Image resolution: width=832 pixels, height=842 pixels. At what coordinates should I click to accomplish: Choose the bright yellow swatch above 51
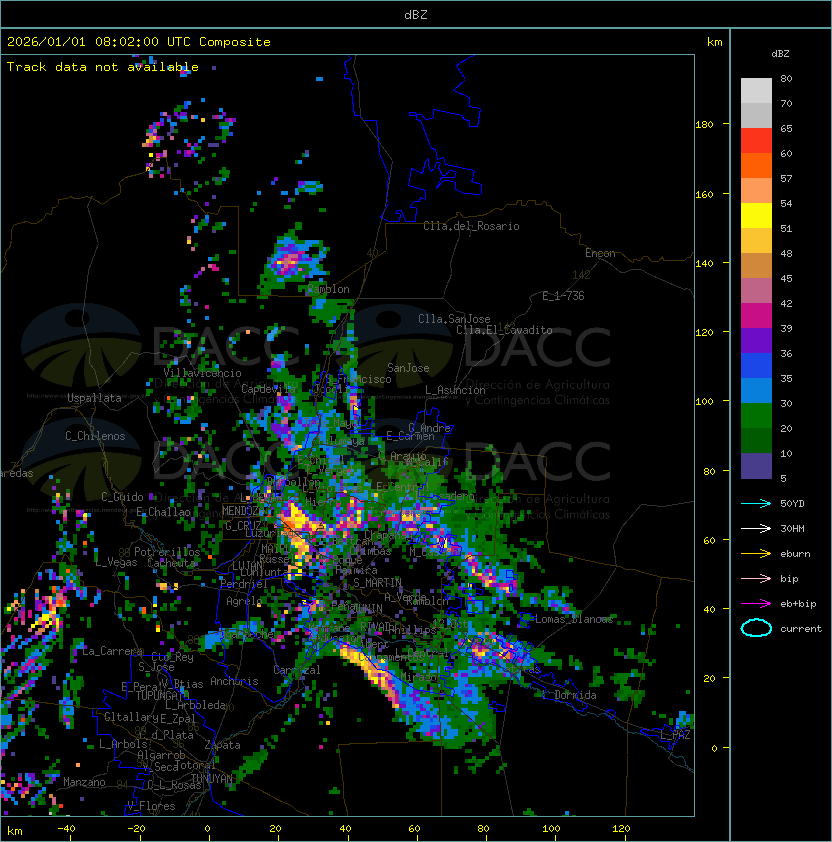(756, 215)
